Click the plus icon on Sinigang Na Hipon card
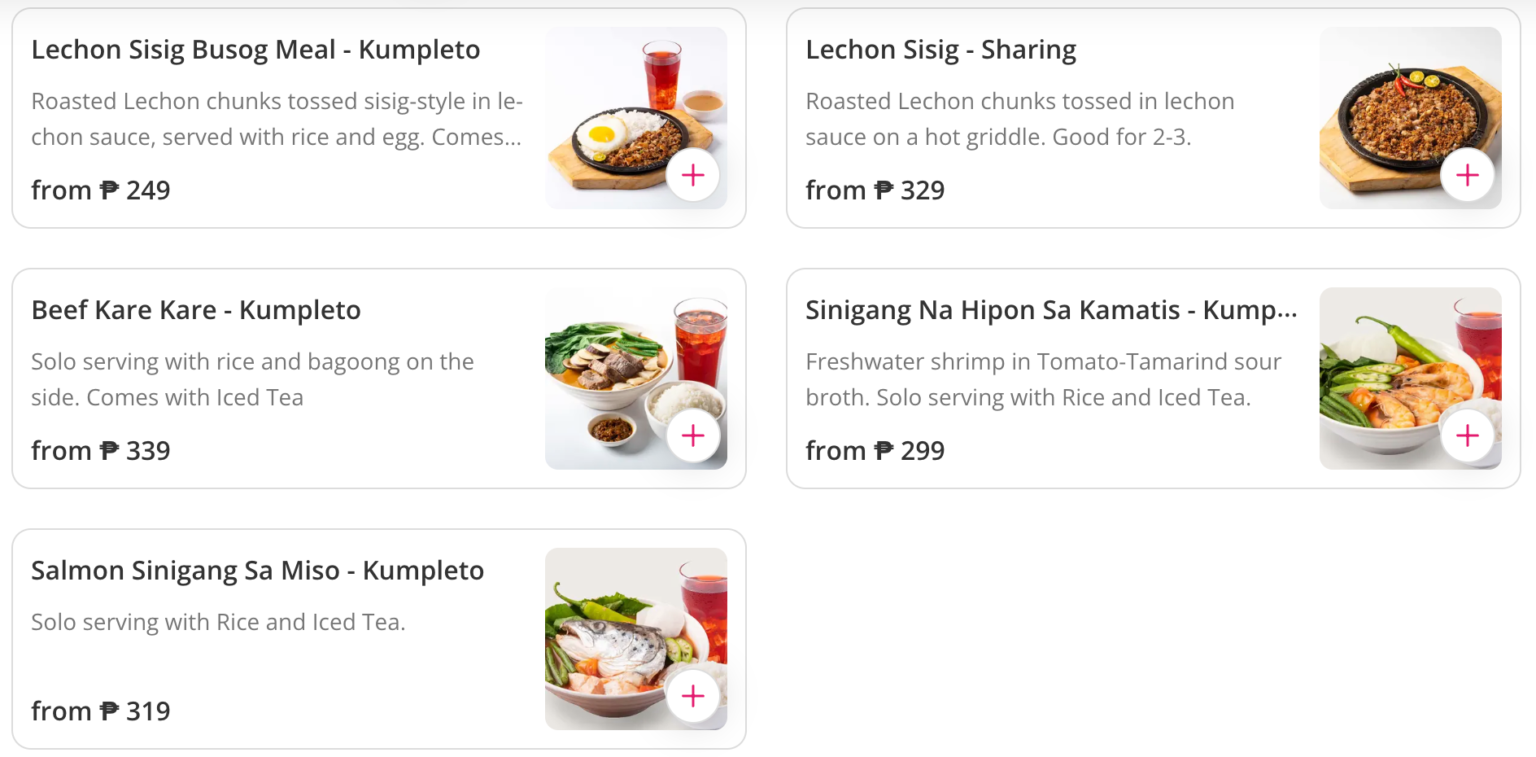 (1466, 435)
